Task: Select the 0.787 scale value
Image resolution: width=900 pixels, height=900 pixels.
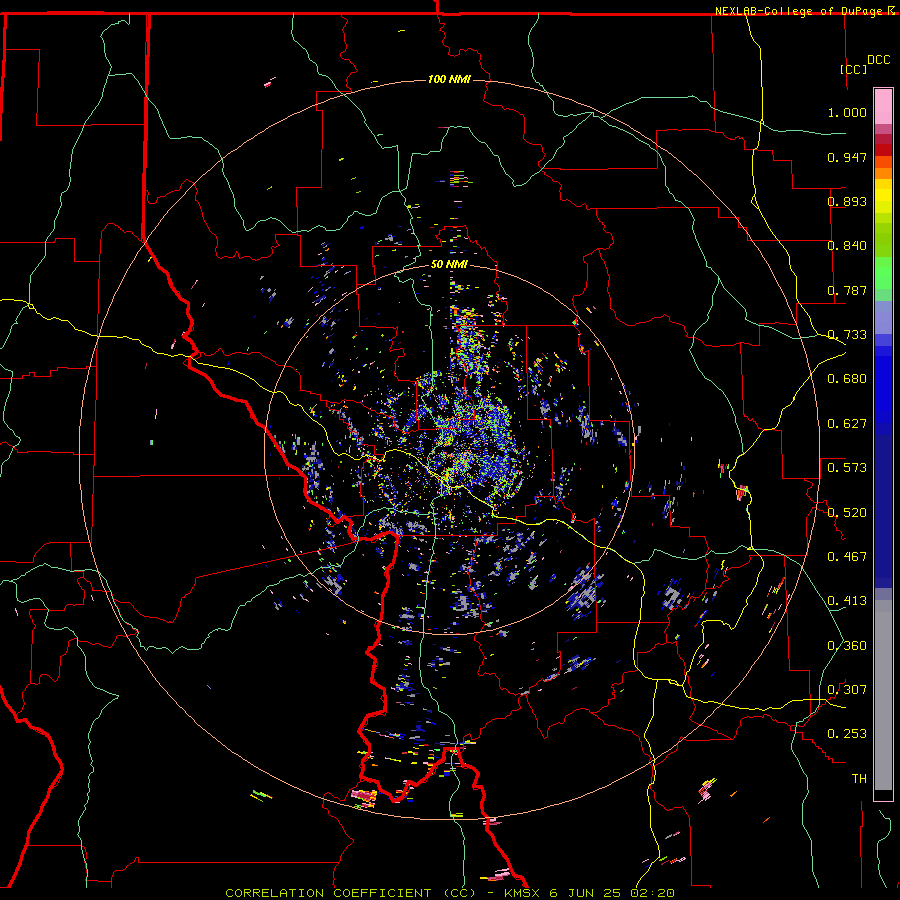Action: click(x=847, y=290)
